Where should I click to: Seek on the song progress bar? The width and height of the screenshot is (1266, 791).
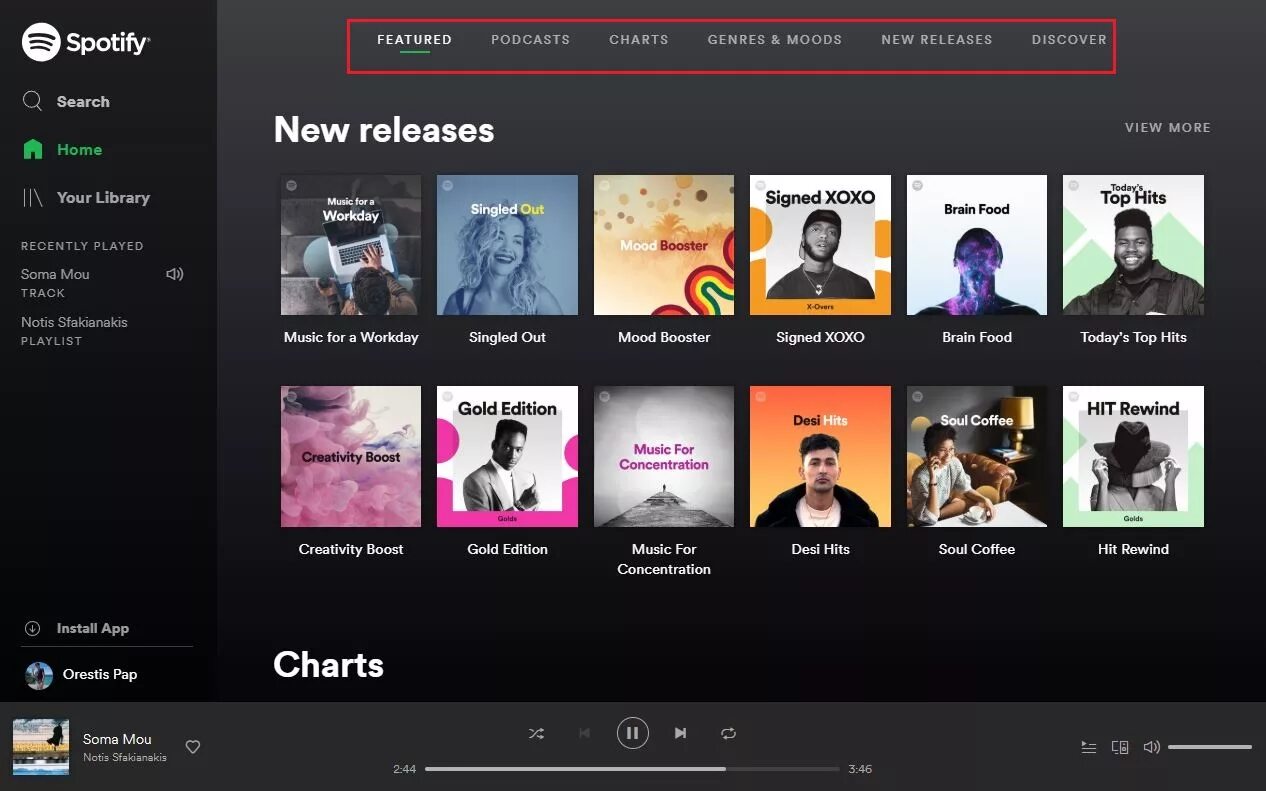pyautogui.click(x=632, y=769)
